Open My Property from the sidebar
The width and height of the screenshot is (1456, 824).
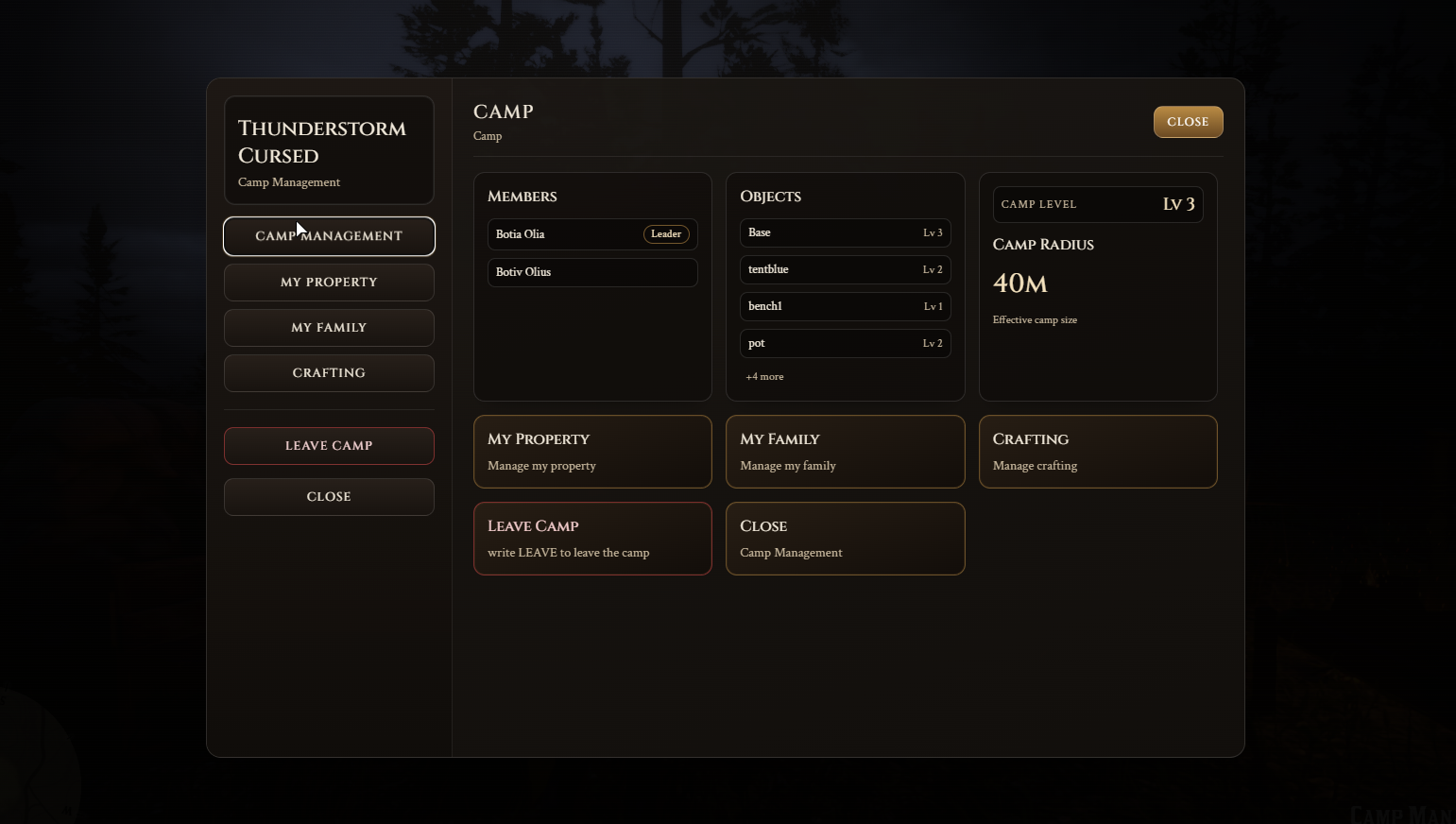click(329, 283)
